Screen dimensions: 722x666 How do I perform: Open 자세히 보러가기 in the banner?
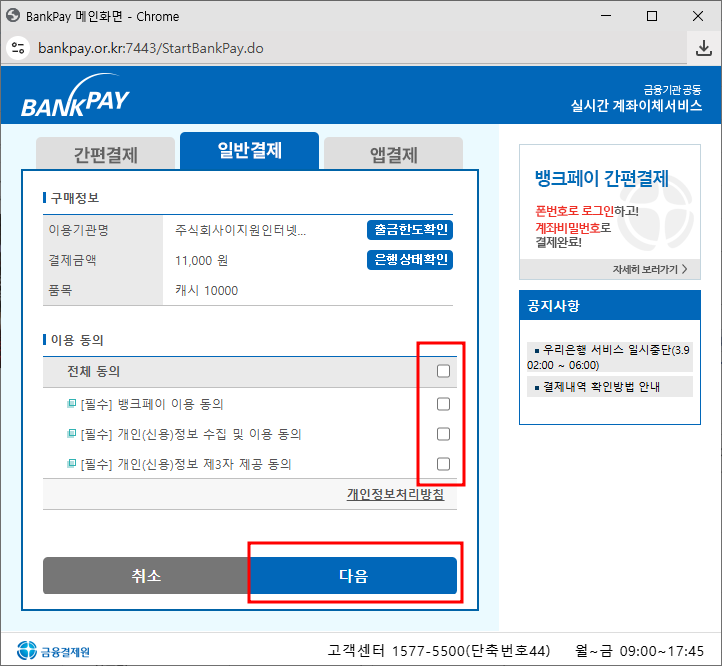[650, 270]
